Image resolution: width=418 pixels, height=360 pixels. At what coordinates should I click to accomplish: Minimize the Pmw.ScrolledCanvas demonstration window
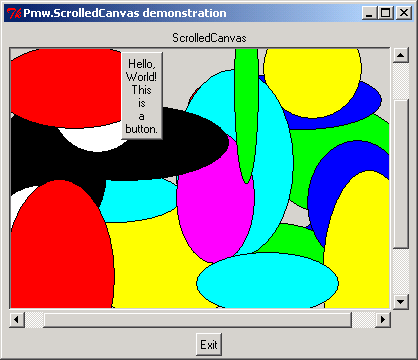(369, 13)
